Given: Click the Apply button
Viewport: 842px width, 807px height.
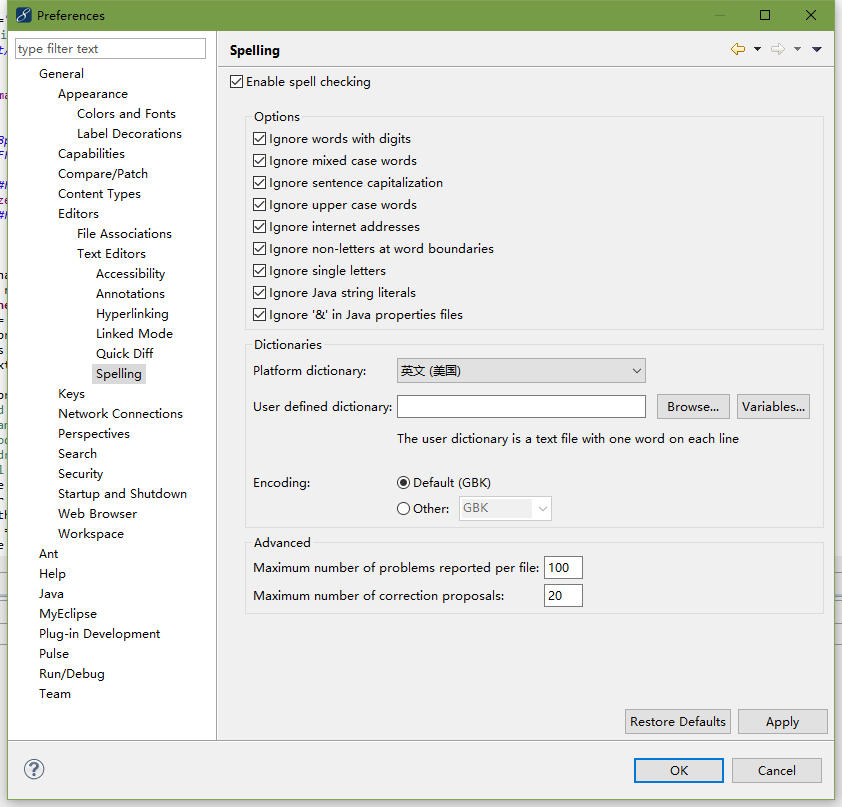Looking at the screenshot, I should (782, 722).
